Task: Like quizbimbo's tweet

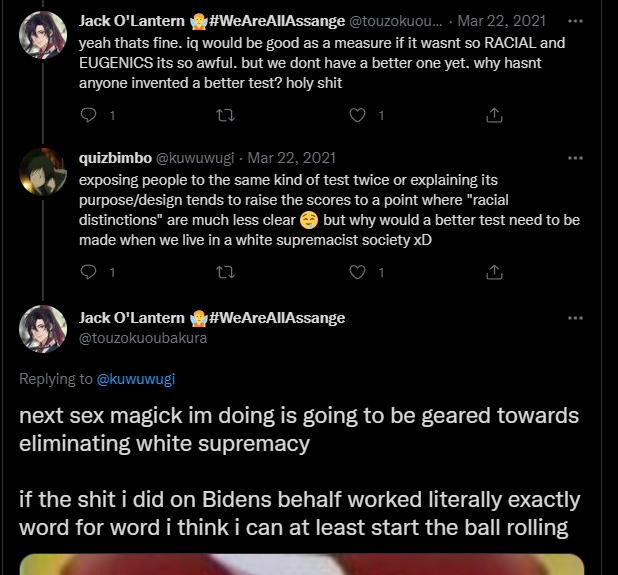Action: tap(357, 271)
